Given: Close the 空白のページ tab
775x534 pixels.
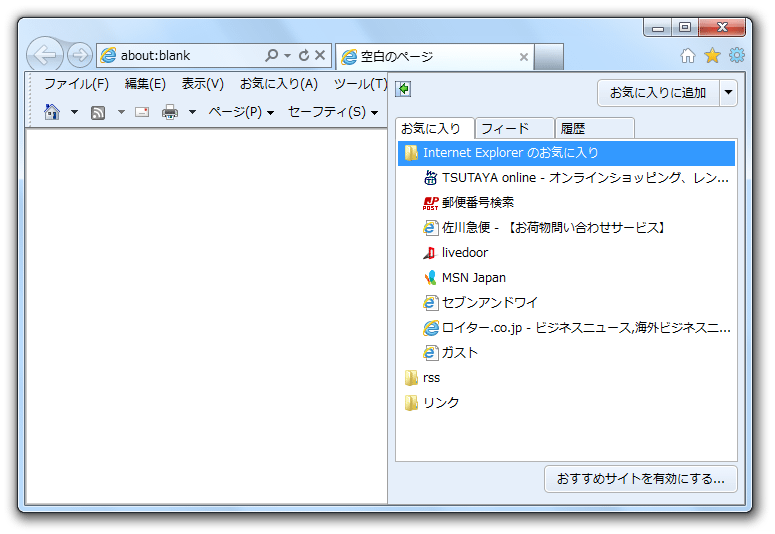Looking at the screenshot, I should click(524, 57).
